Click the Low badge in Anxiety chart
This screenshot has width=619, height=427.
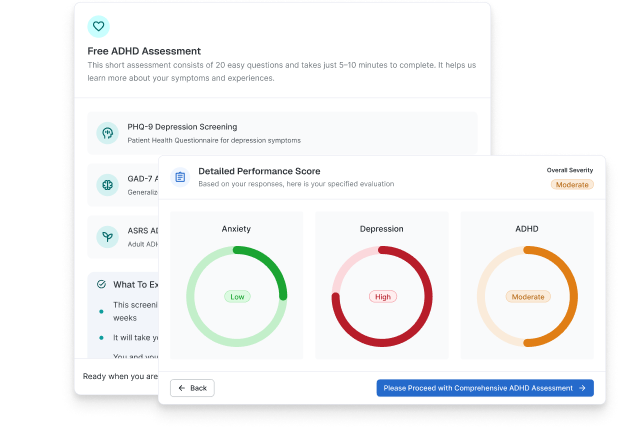coord(237,297)
